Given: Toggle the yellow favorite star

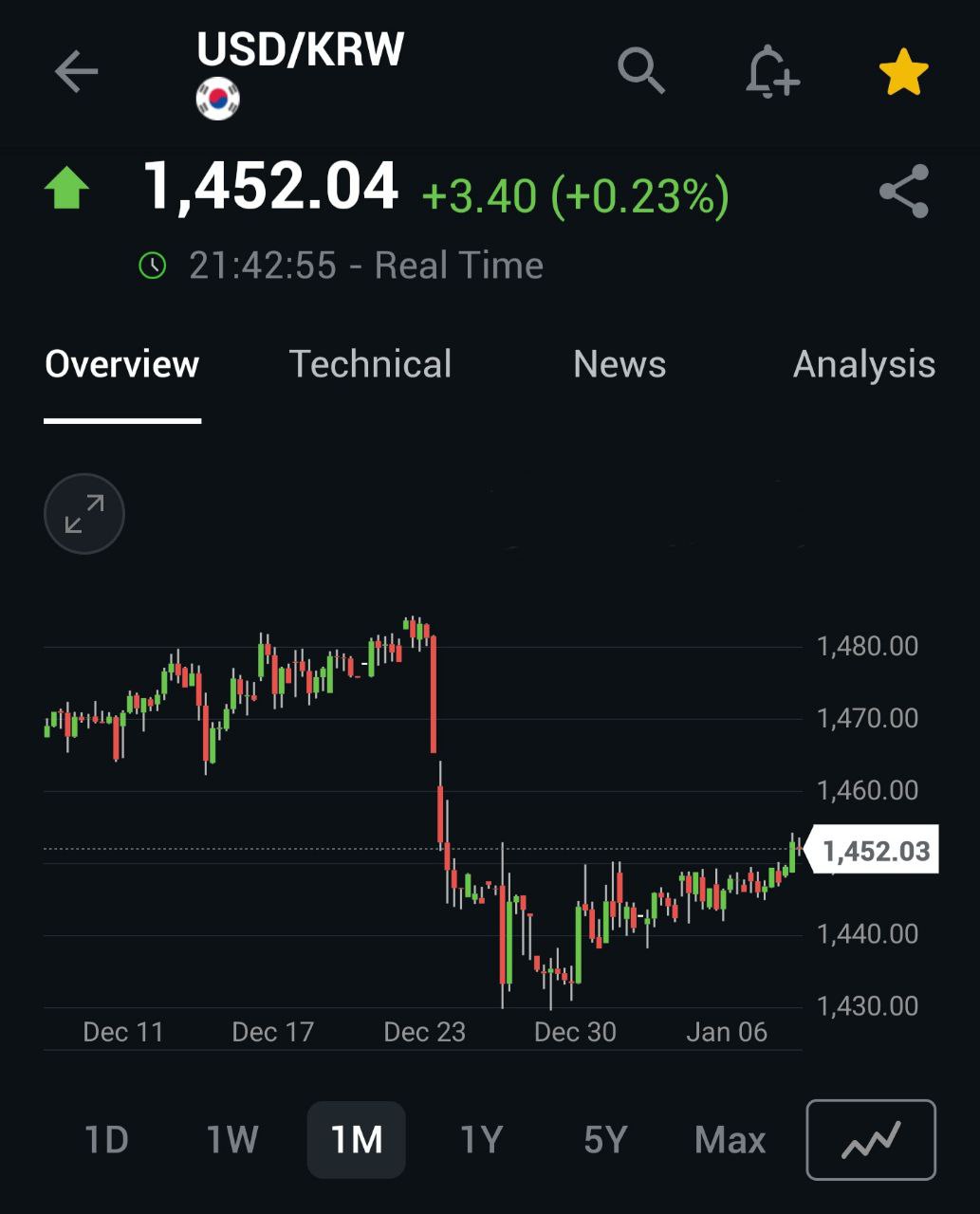Looking at the screenshot, I should click(x=902, y=72).
